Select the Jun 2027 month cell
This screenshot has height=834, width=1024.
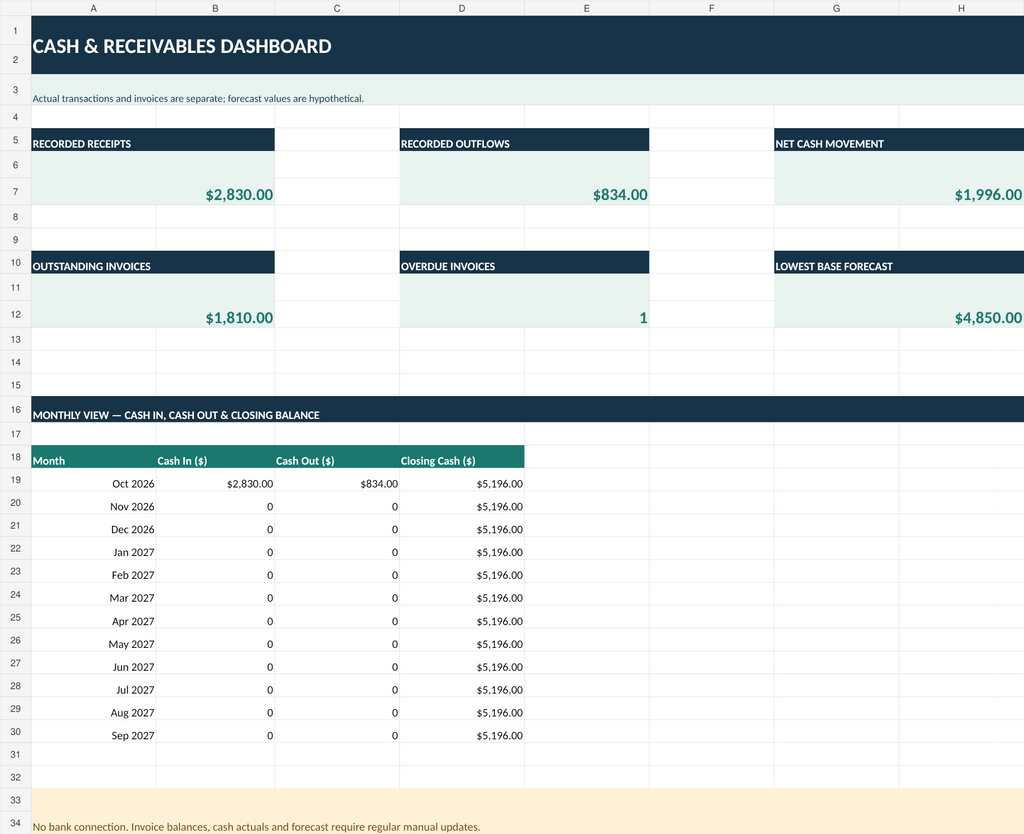pos(93,663)
